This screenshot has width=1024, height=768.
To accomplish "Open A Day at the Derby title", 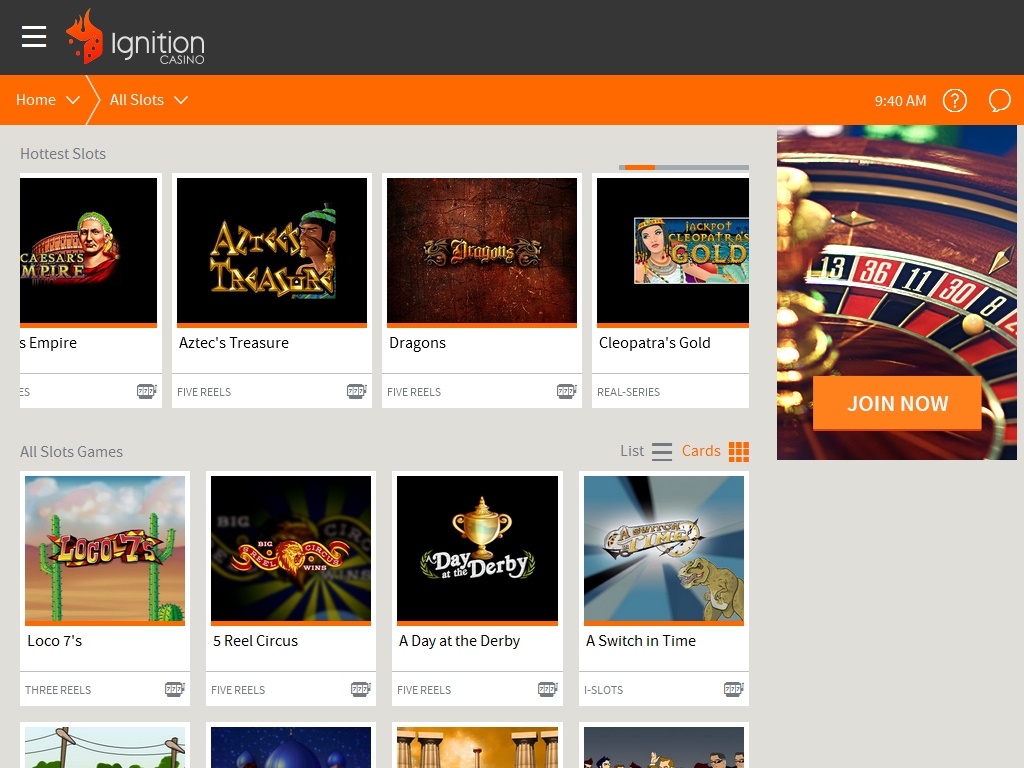I will point(459,641).
